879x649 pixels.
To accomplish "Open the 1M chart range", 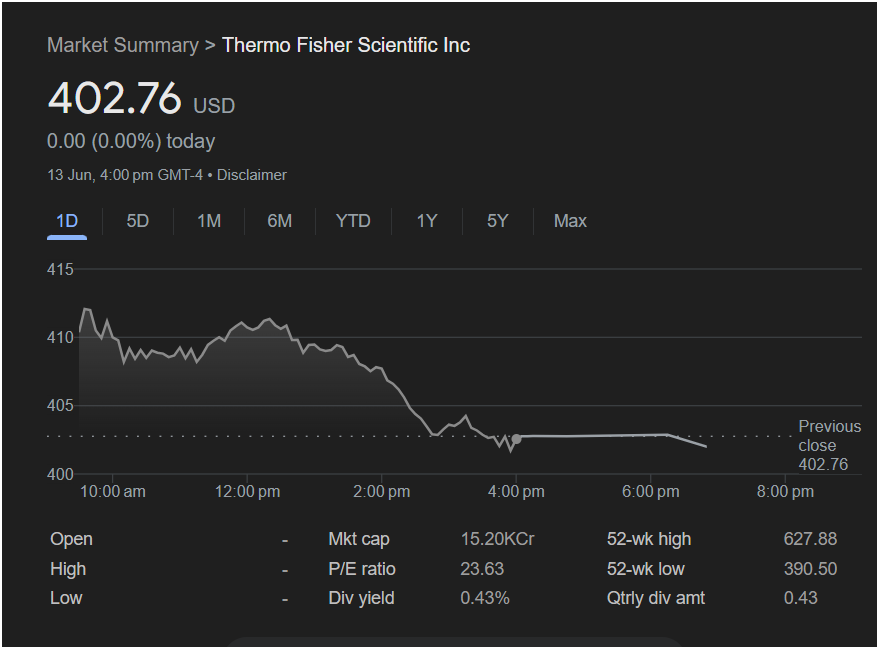I will pos(209,221).
